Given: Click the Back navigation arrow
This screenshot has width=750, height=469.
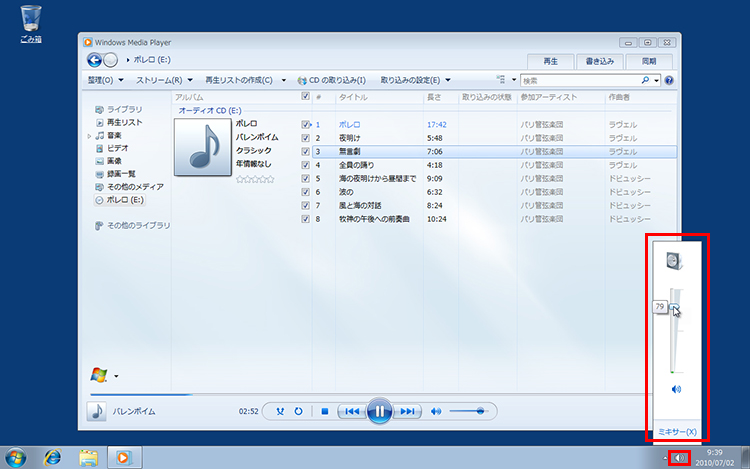Looking at the screenshot, I should point(94,60).
